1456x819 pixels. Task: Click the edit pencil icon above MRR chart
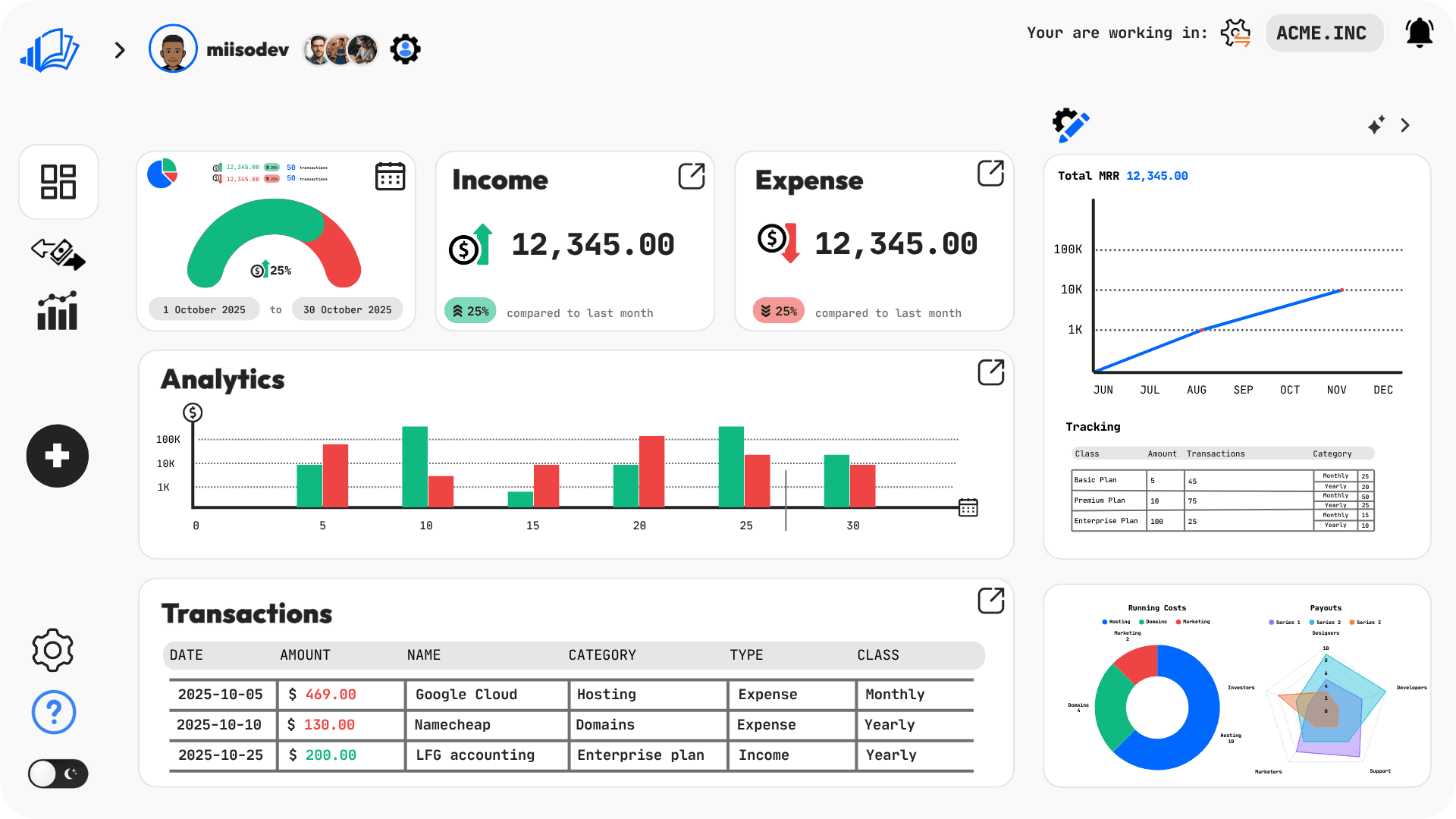tap(1070, 124)
